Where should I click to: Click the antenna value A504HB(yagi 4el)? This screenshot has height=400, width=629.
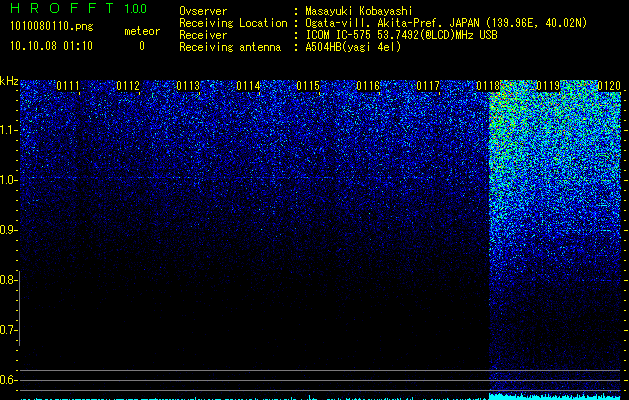[353, 47]
